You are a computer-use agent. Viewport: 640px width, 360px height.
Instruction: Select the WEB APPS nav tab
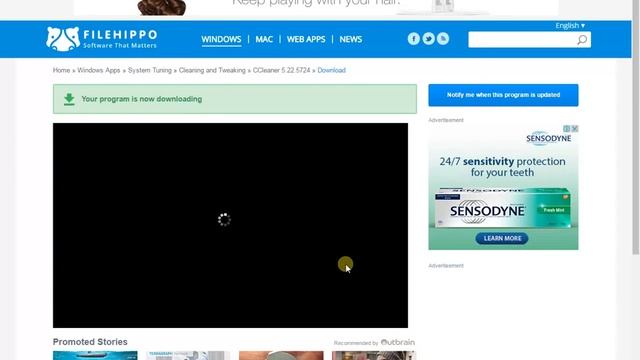point(306,40)
